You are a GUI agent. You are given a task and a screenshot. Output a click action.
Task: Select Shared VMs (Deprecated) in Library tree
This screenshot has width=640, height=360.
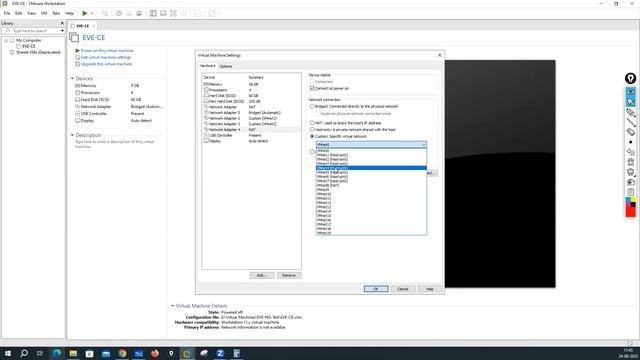tap(38, 52)
